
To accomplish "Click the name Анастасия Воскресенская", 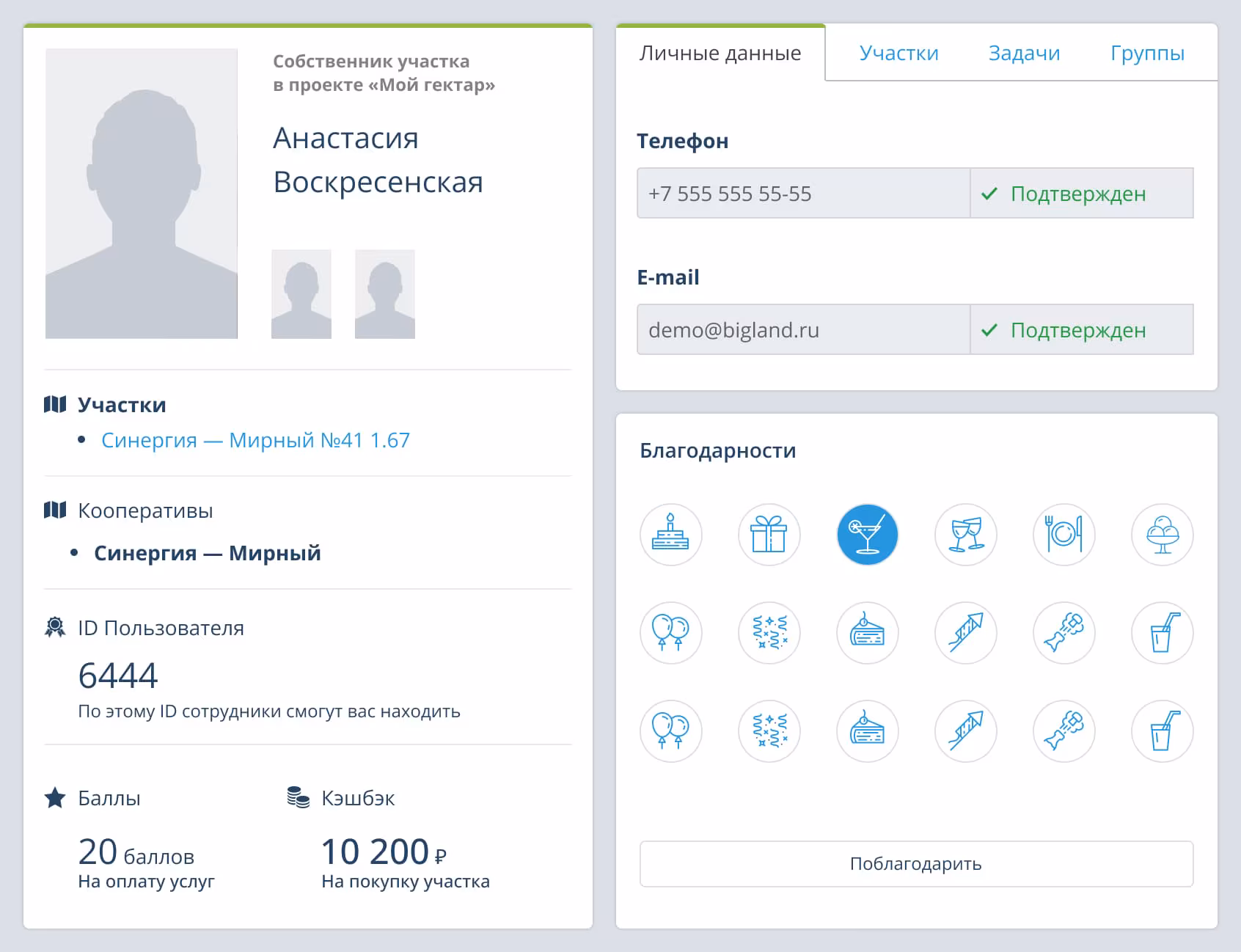I will 378,160.
